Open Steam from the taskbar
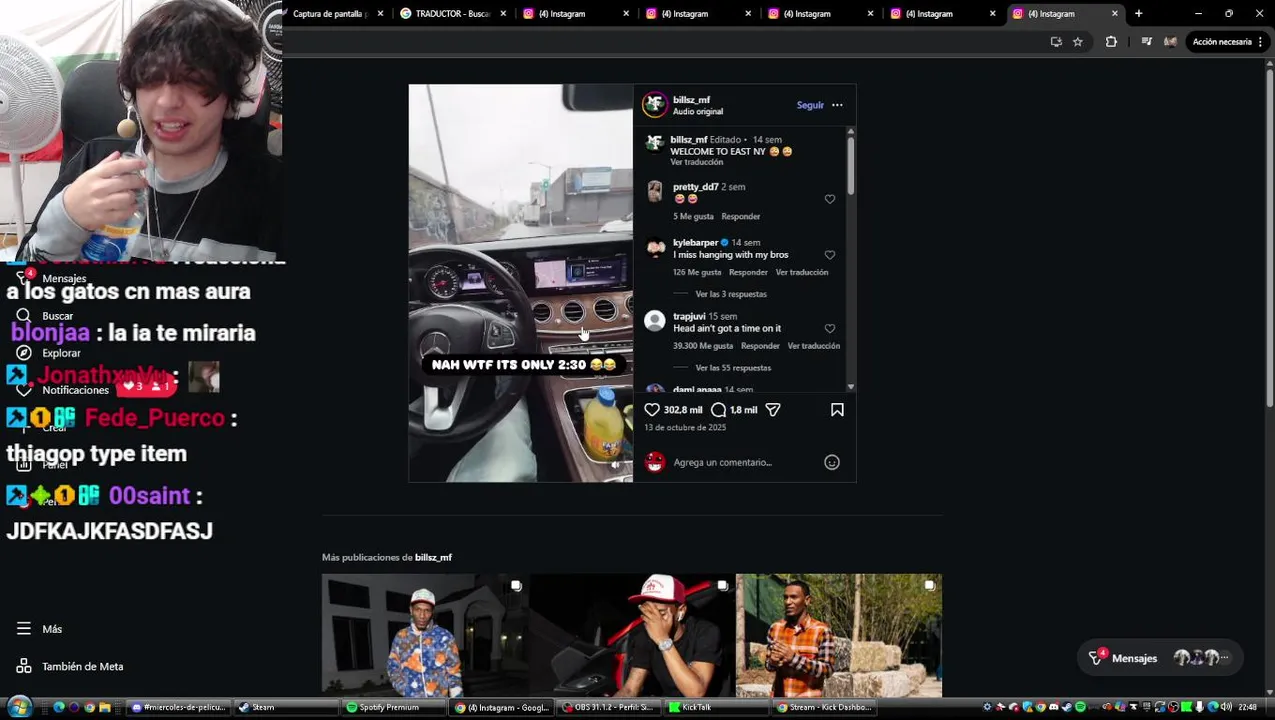This screenshot has height=720, width=1275. (x=285, y=707)
